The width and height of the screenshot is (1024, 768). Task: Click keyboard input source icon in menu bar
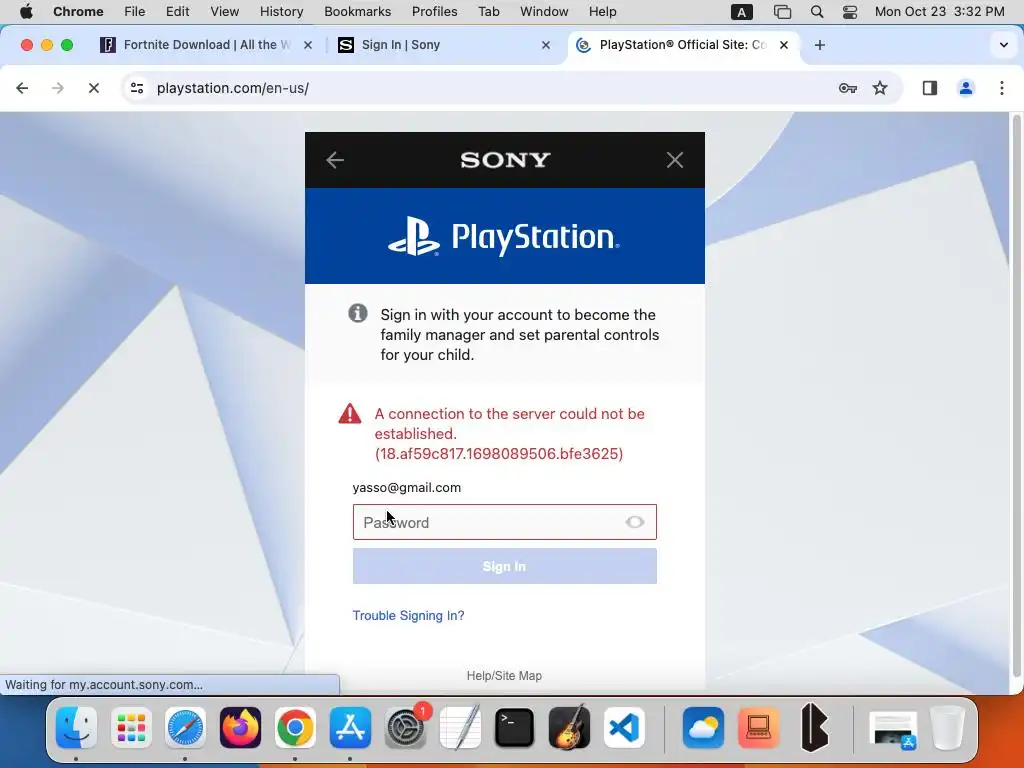click(x=741, y=12)
